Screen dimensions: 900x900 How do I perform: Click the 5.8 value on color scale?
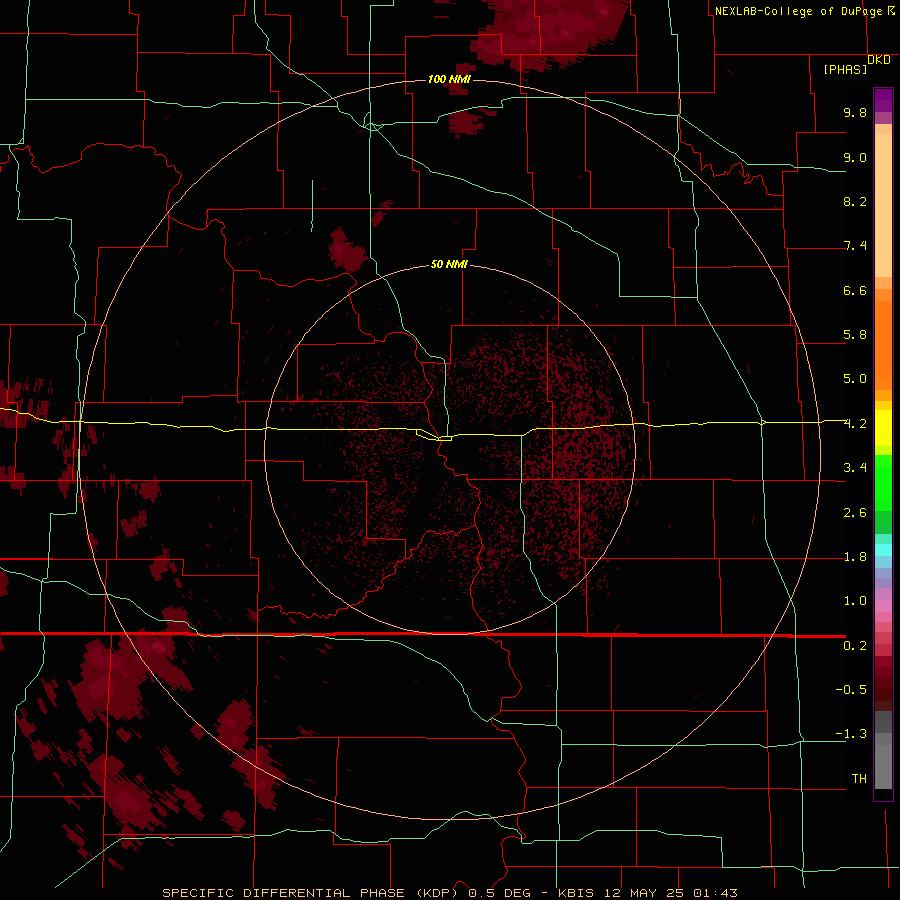point(855,335)
